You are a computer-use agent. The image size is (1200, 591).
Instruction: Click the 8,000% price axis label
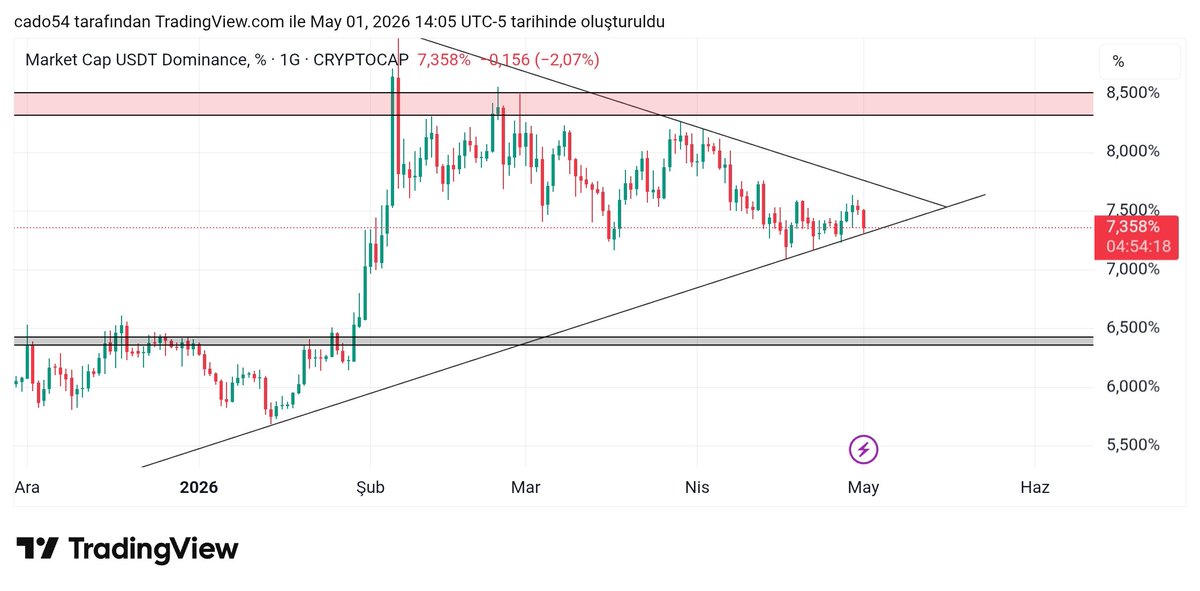tap(1133, 151)
